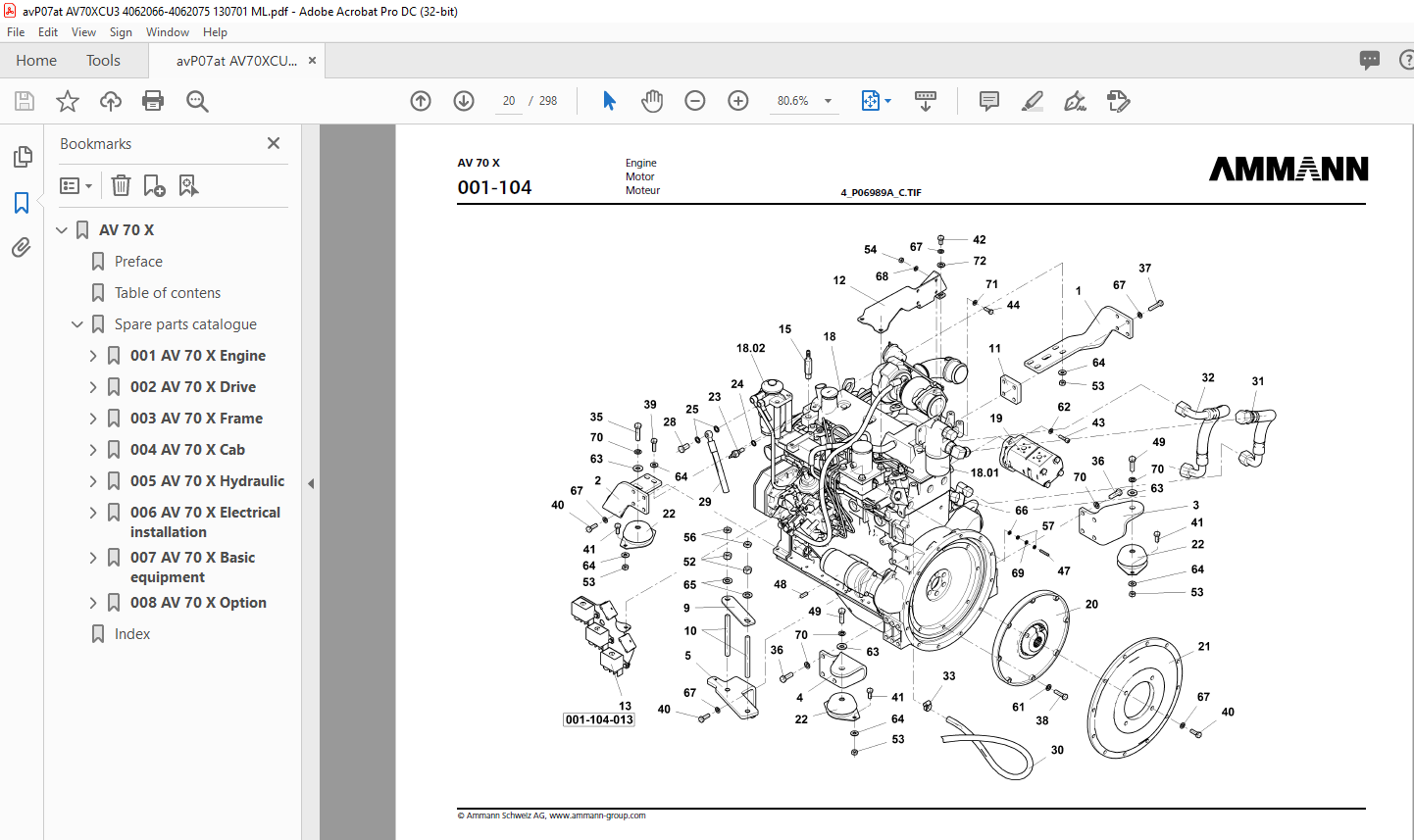
Task: Expand the 004 AV 70 X Cab bookmark
Action: (93, 450)
